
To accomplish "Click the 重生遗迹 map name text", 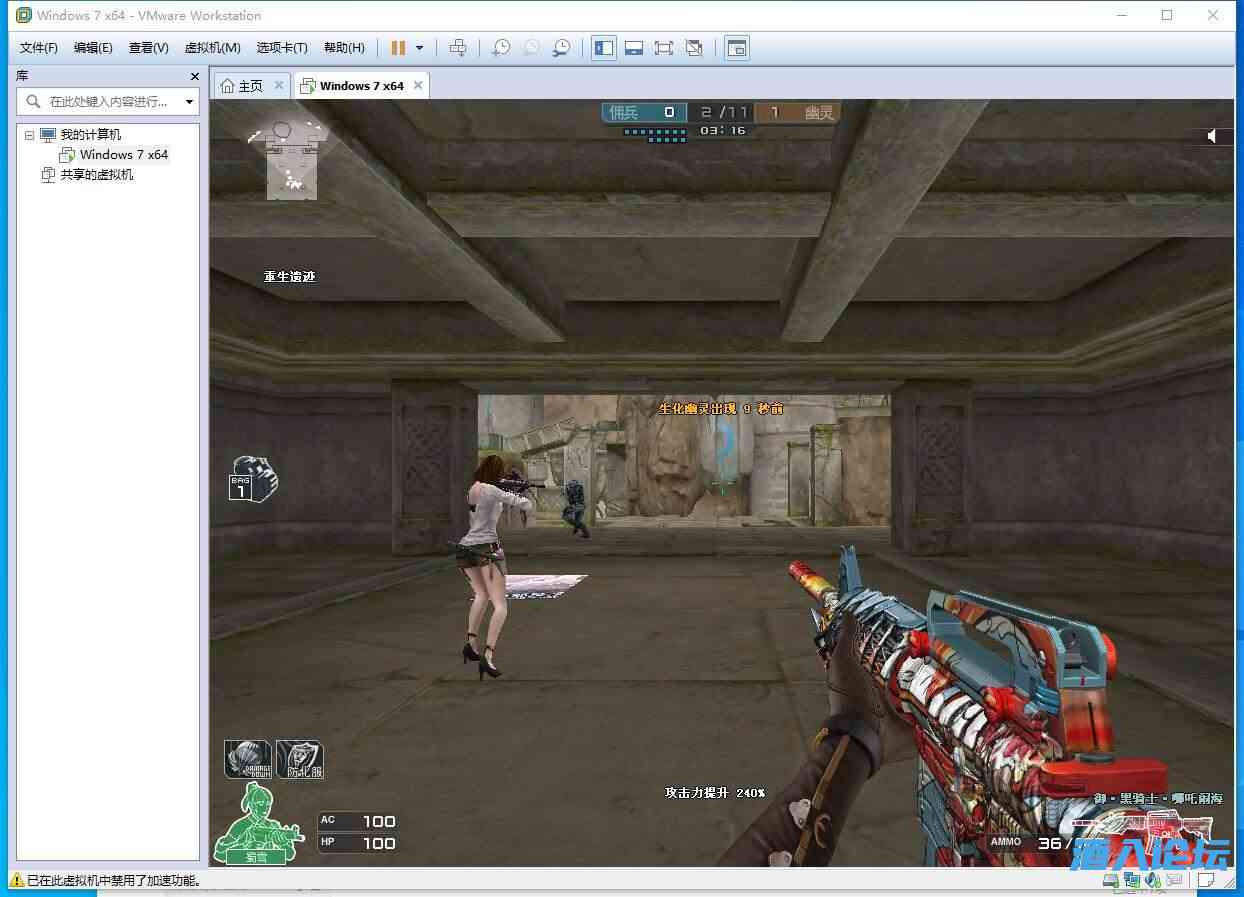I will [290, 276].
